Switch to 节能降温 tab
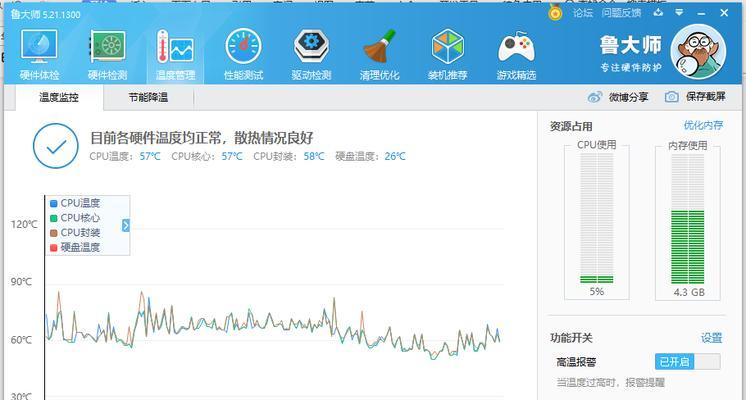This screenshot has width=746, height=400. coord(148,98)
